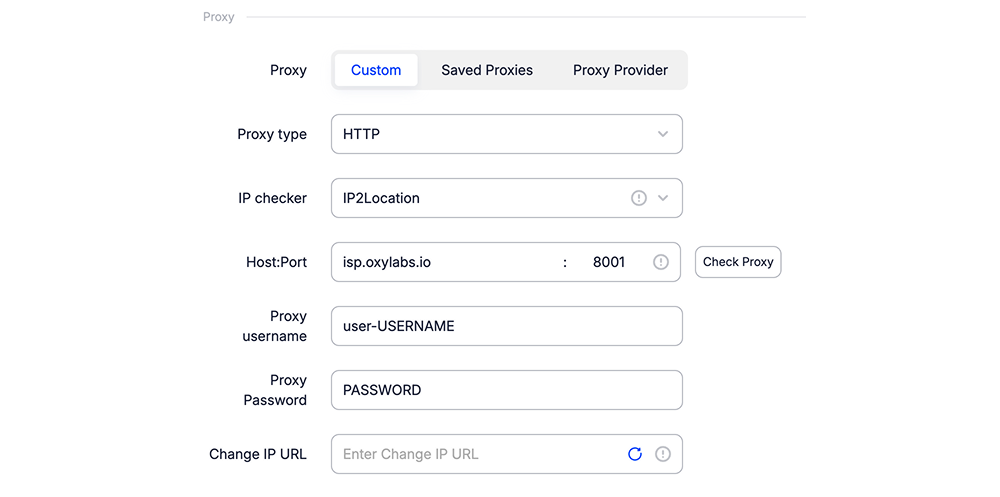The width and height of the screenshot is (1000, 497).
Task: Click info icon in Change IP URL field
Action: (x=663, y=454)
